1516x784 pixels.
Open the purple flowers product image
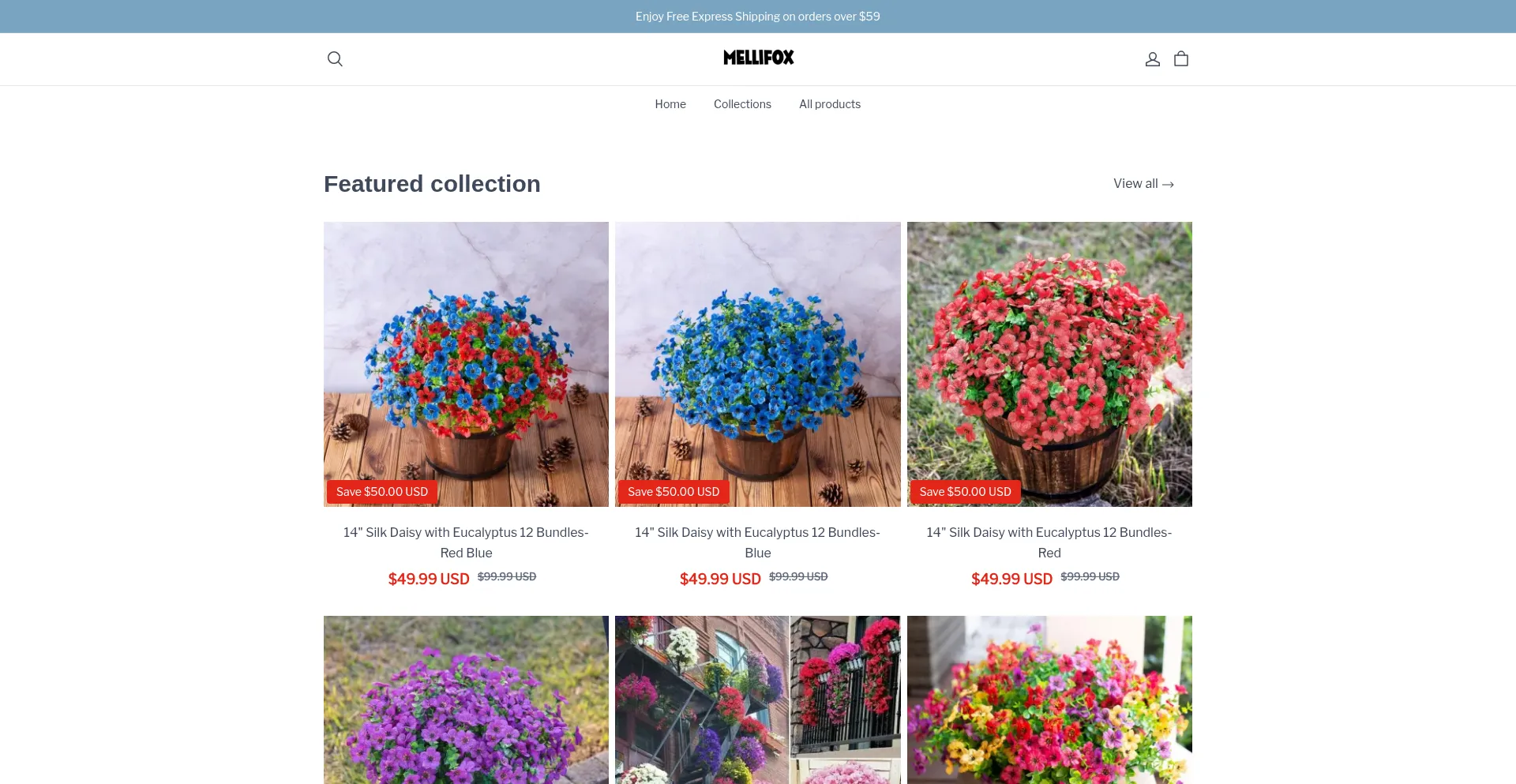click(466, 700)
